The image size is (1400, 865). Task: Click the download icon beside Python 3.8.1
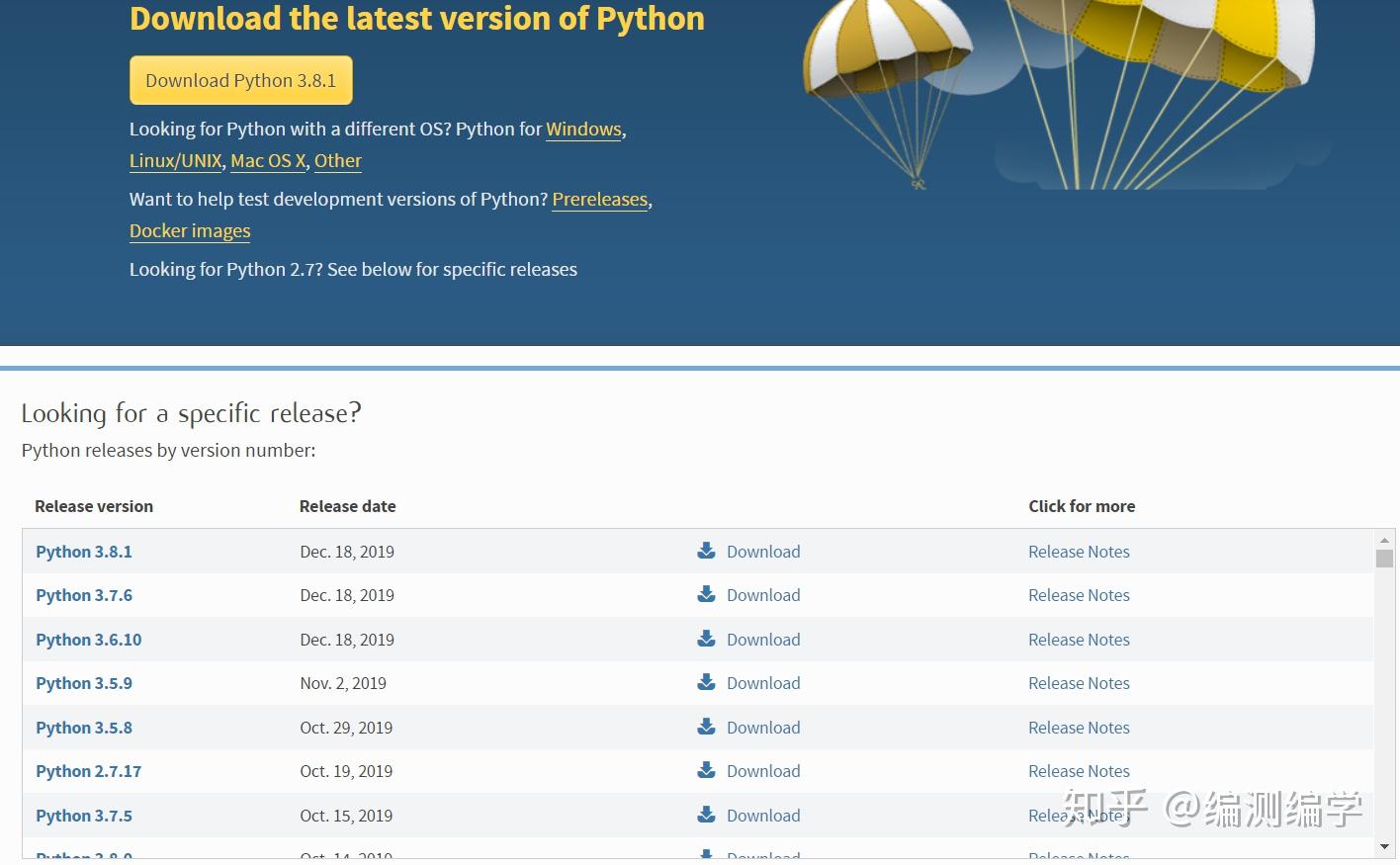[x=706, y=551]
